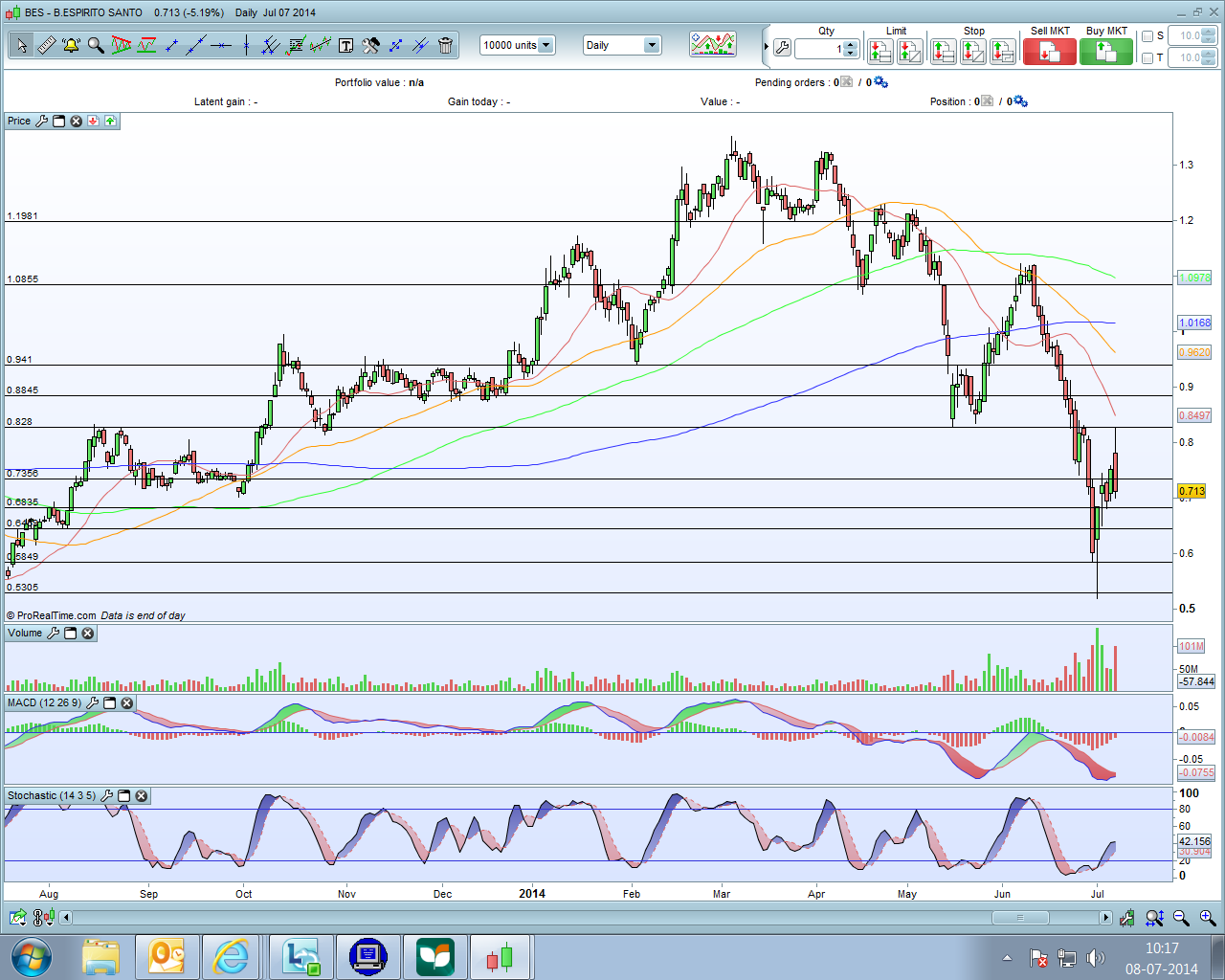Open Internet Explorer from the taskbar
Image resolution: width=1225 pixels, height=980 pixels.
231,956
